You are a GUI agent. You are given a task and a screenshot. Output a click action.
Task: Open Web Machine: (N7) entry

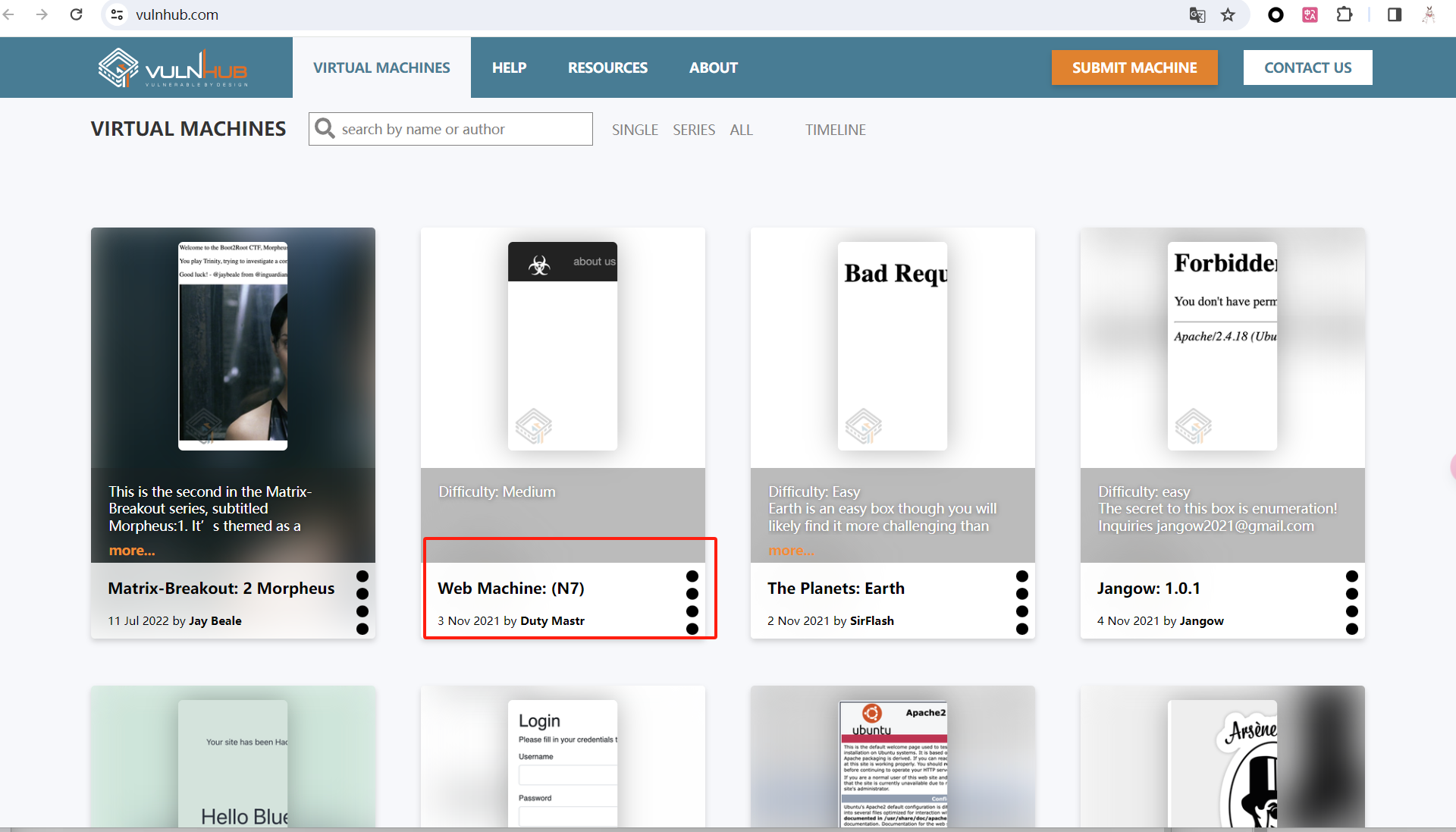[510, 588]
